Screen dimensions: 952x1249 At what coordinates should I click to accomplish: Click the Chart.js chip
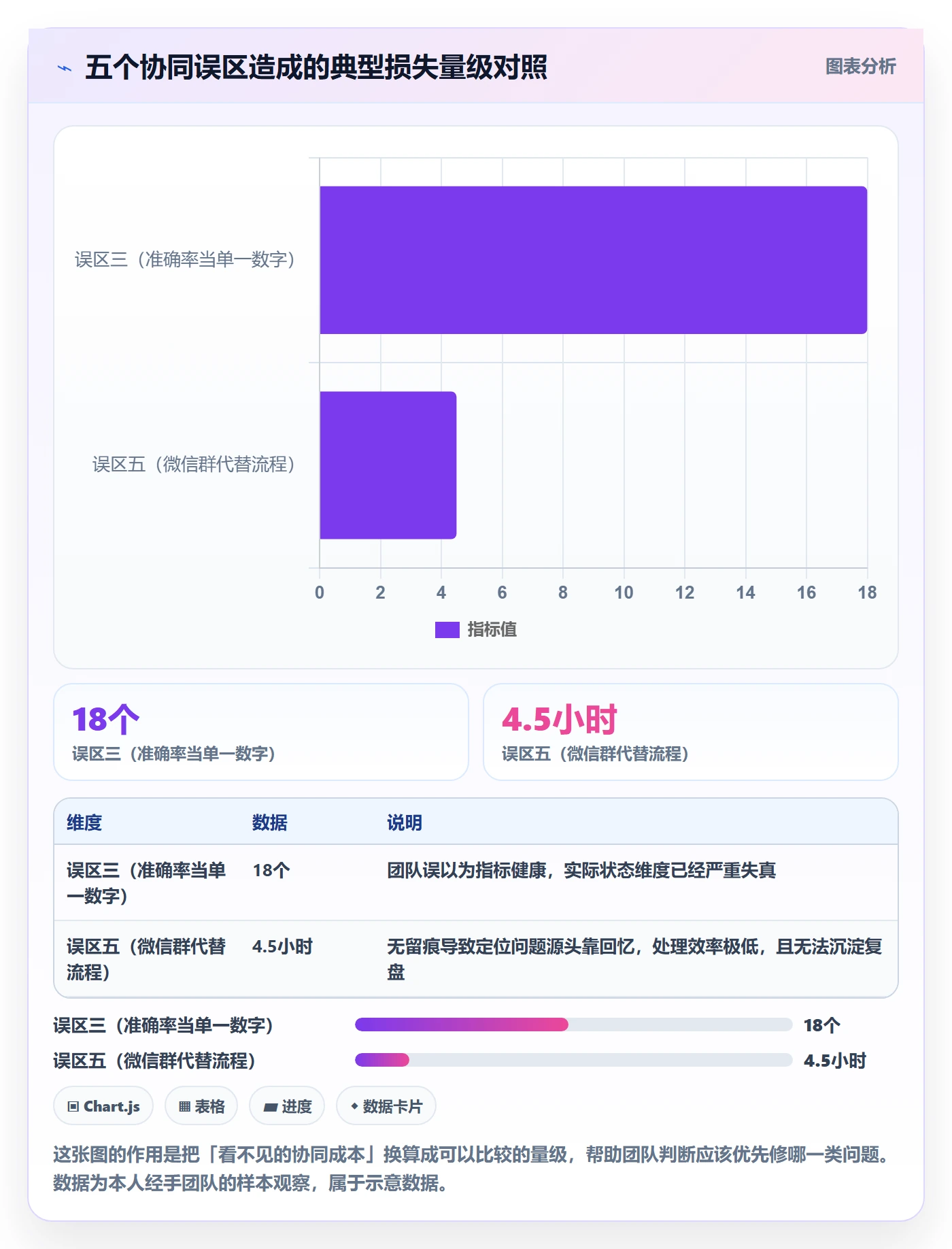point(103,1106)
